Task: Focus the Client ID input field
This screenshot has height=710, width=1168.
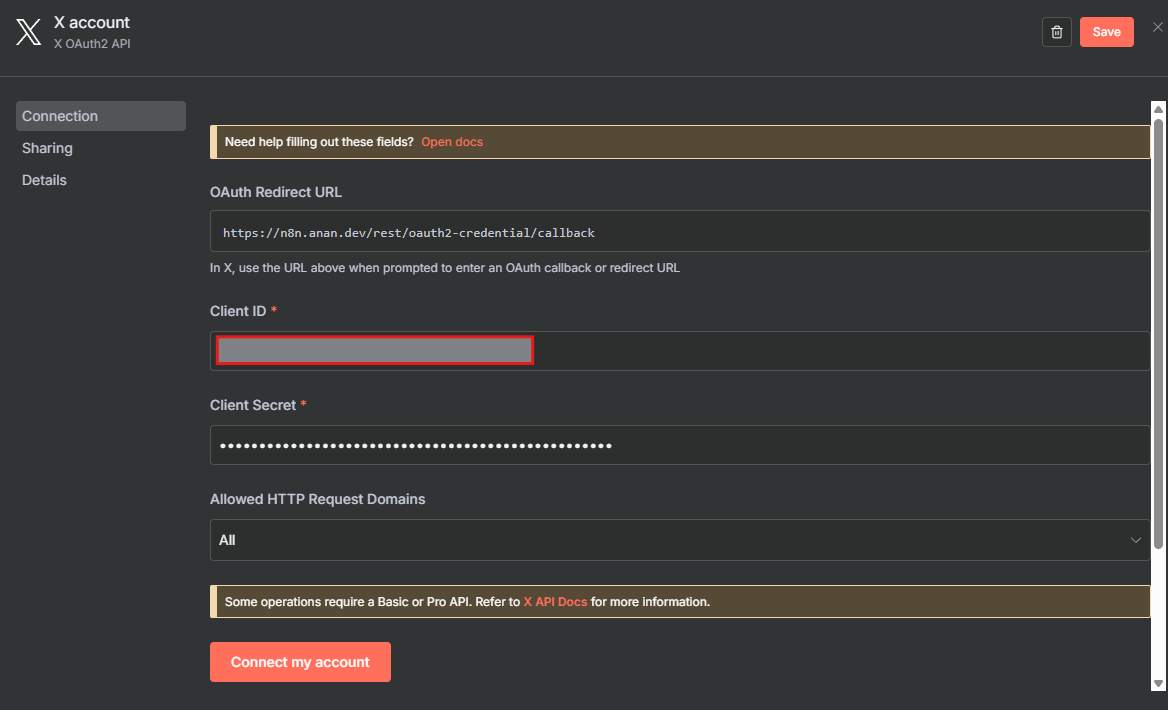Action: 840,351
